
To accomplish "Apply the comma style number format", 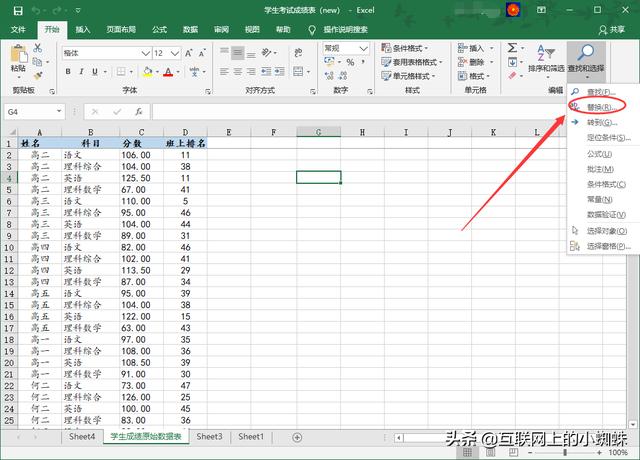I will pos(363,62).
